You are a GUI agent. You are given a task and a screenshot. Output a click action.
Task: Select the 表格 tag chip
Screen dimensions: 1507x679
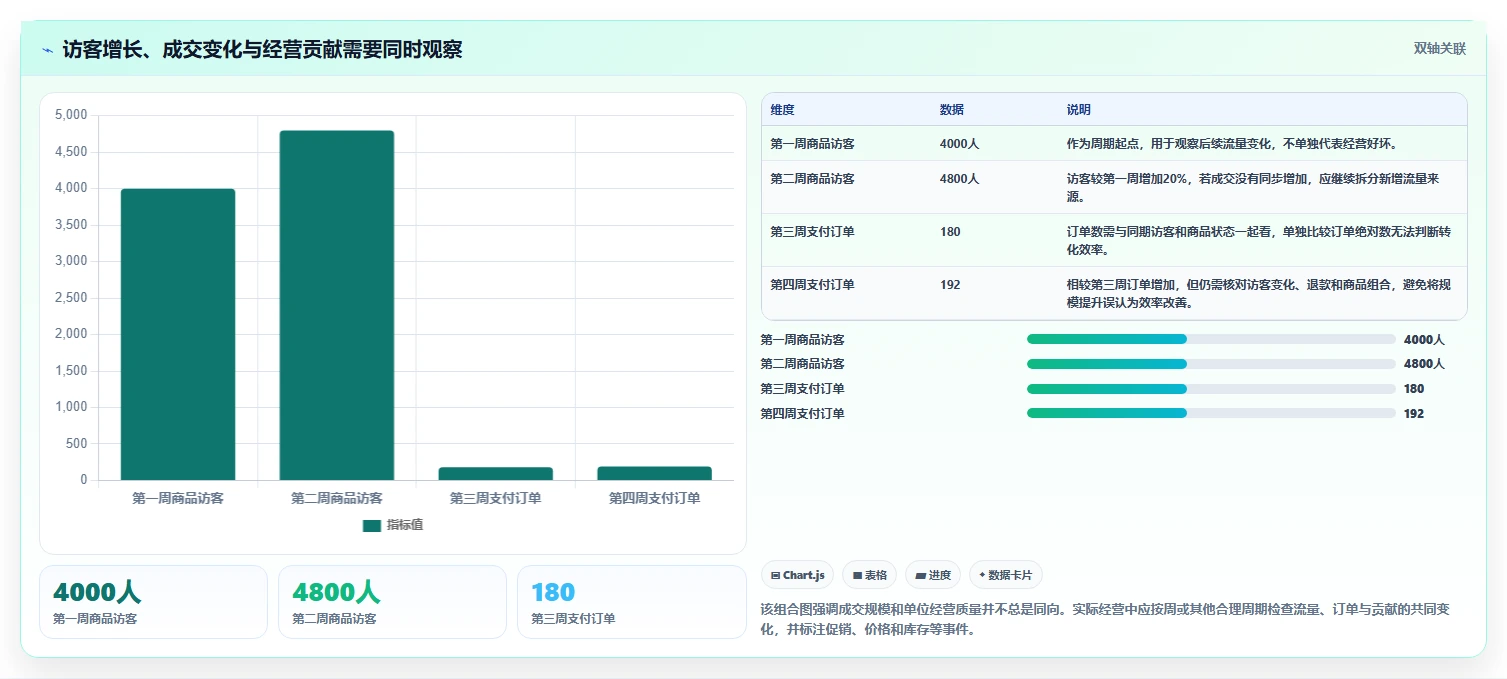(869, 575)
